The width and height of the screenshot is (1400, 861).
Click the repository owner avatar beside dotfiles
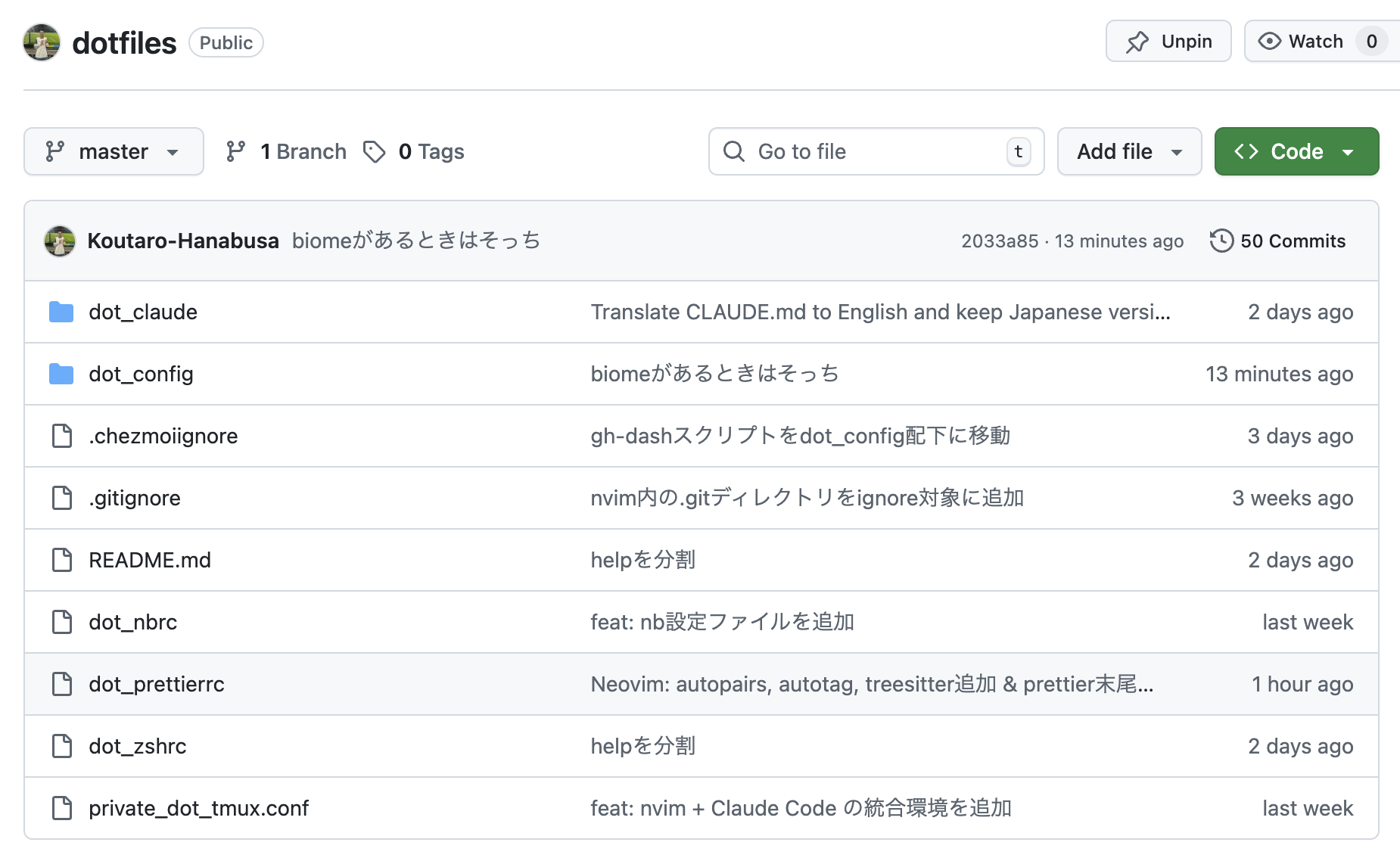click(42, 42)
